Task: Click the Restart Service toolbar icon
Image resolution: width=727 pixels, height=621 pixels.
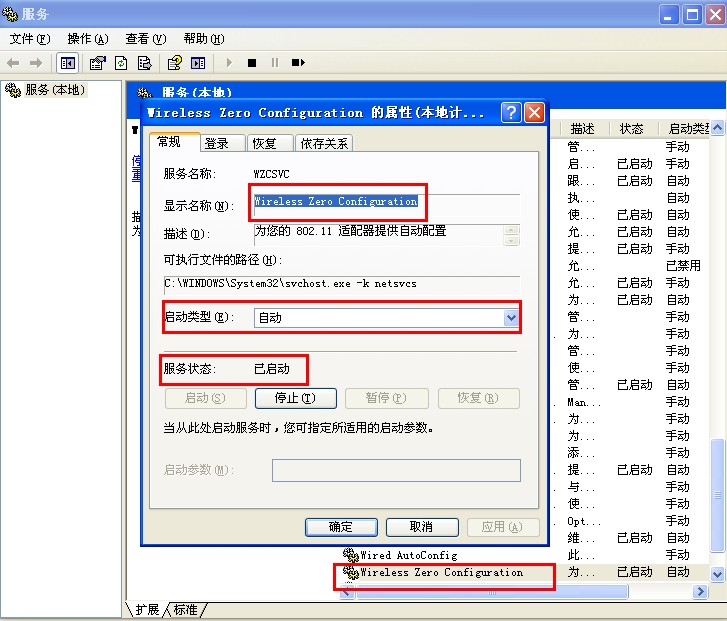Action: pyautogui.click(x=298, y=63)
